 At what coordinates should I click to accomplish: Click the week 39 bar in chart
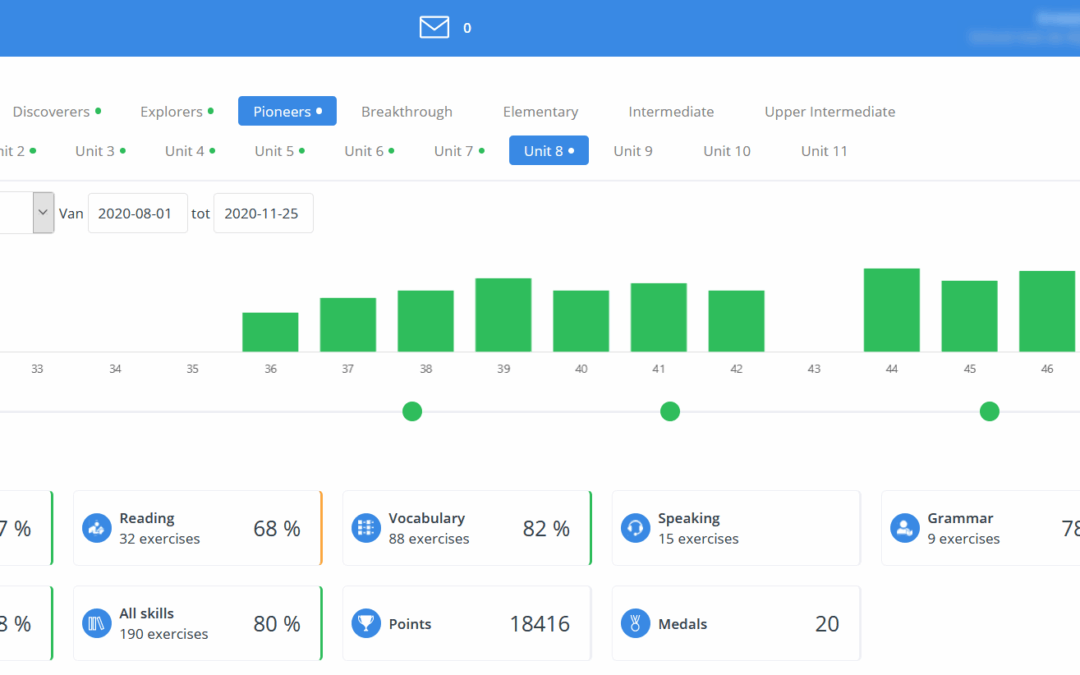click(x=503, y=315)
